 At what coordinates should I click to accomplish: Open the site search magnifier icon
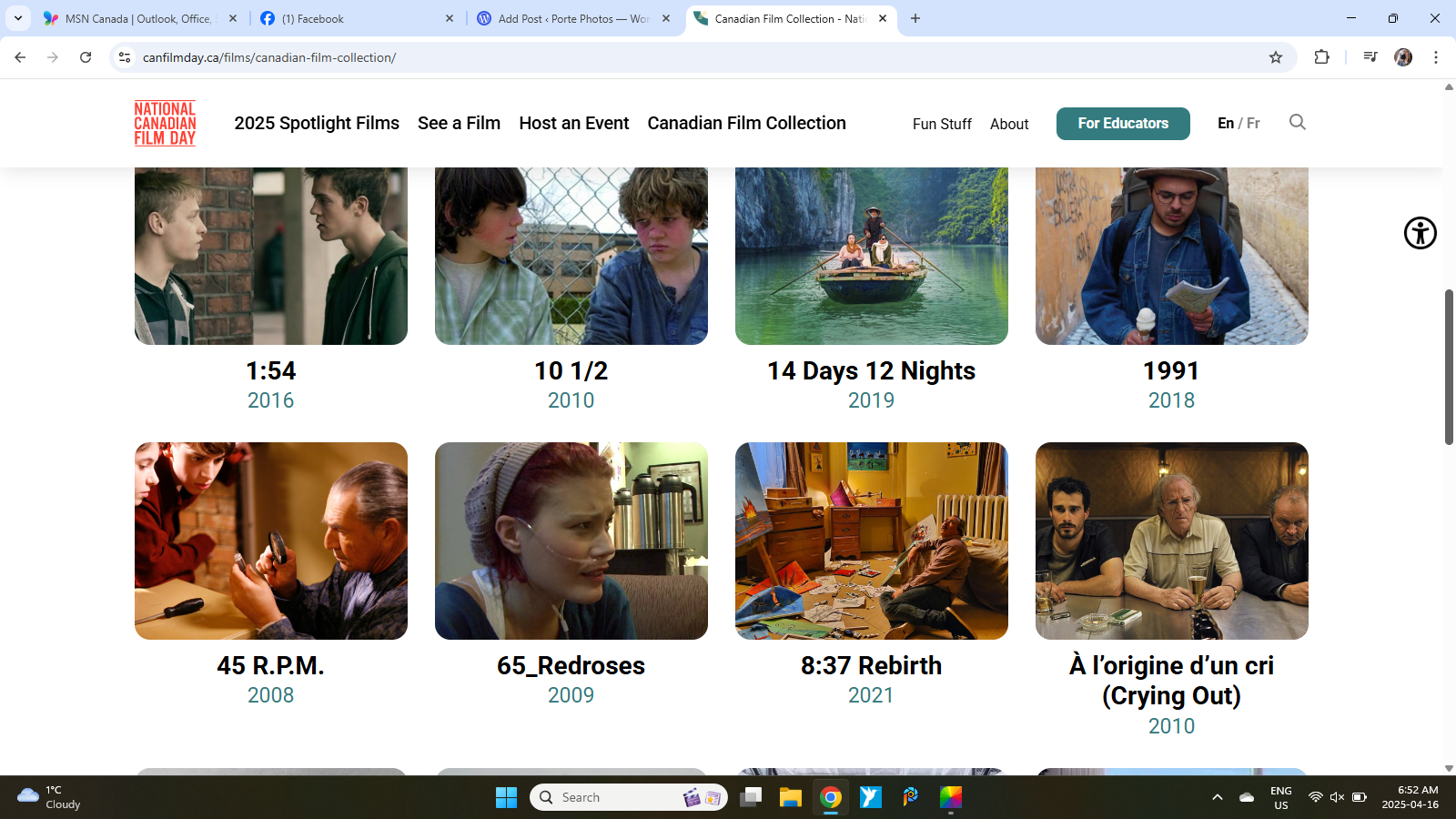click(x=1297, y=122)
